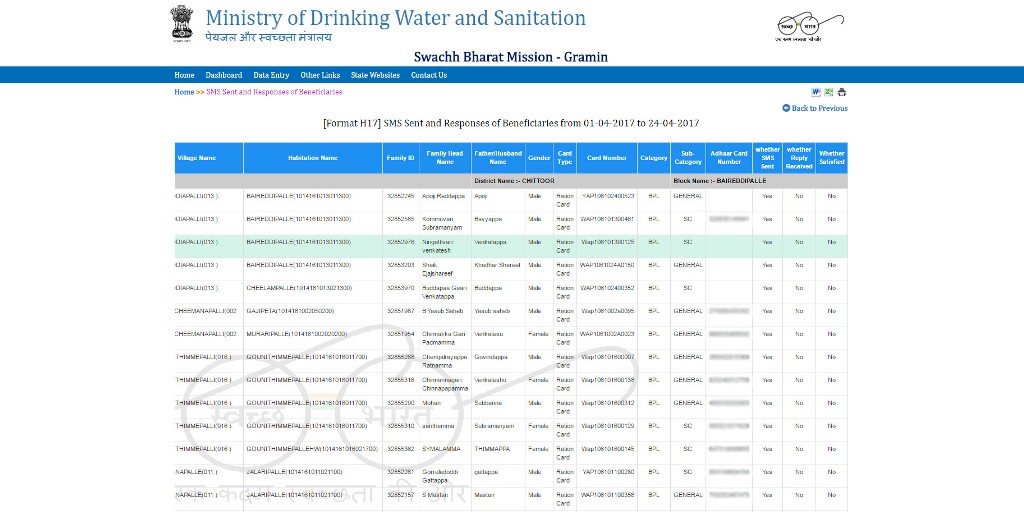Image resolution: width=1024 pixels, height=512 pixels.
Task: Open the Data Entry menu
Action: [271, 75]
